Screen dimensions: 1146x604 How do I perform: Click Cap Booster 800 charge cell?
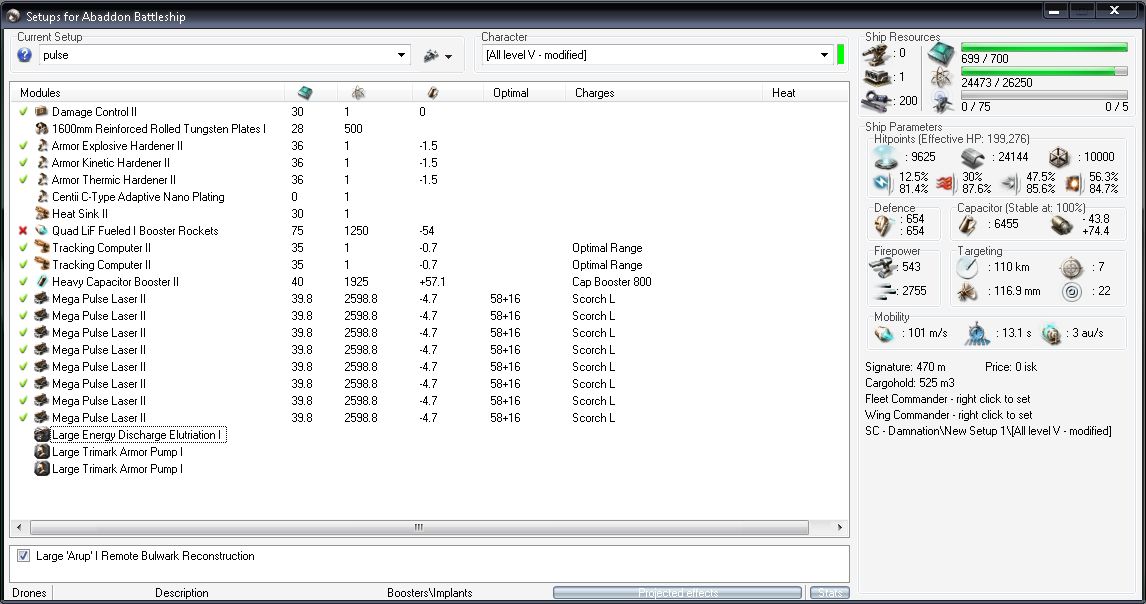612,282
